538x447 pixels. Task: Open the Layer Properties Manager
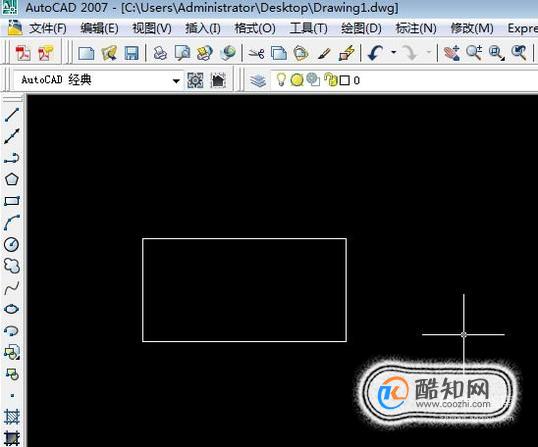(x=258, y=81)
